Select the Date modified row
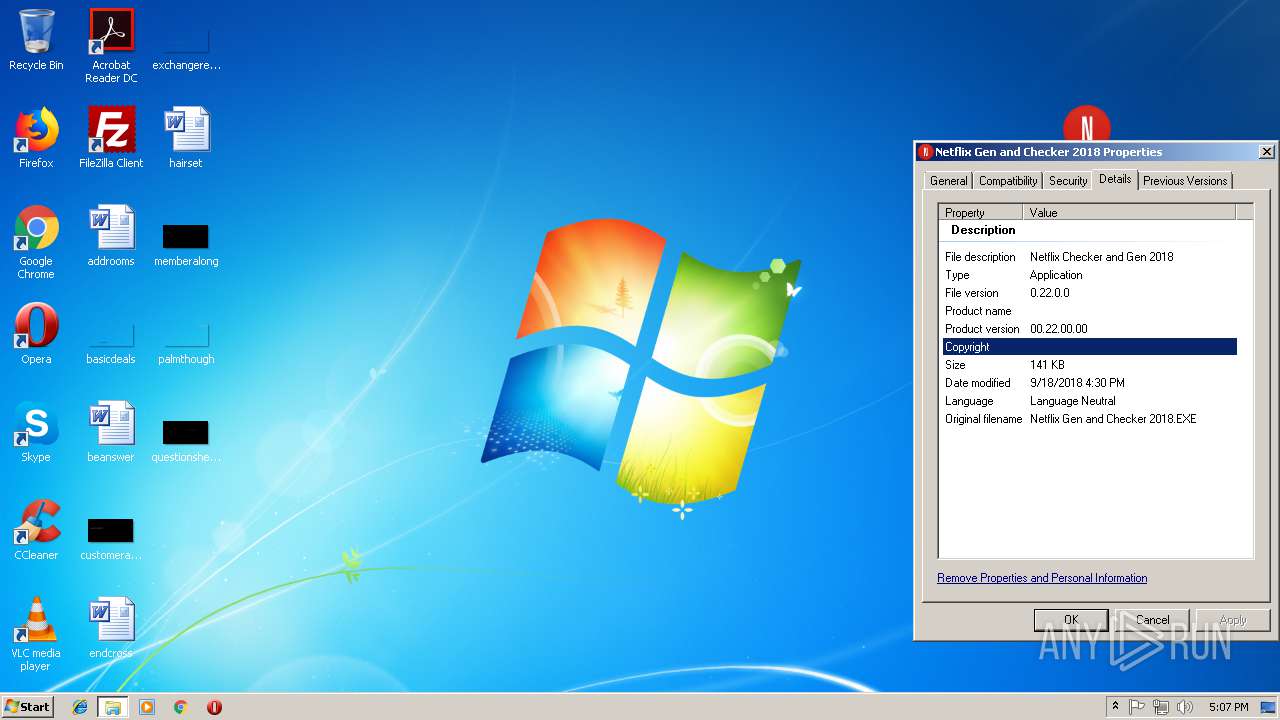1280x720 pixels. tap(1090, 383)
